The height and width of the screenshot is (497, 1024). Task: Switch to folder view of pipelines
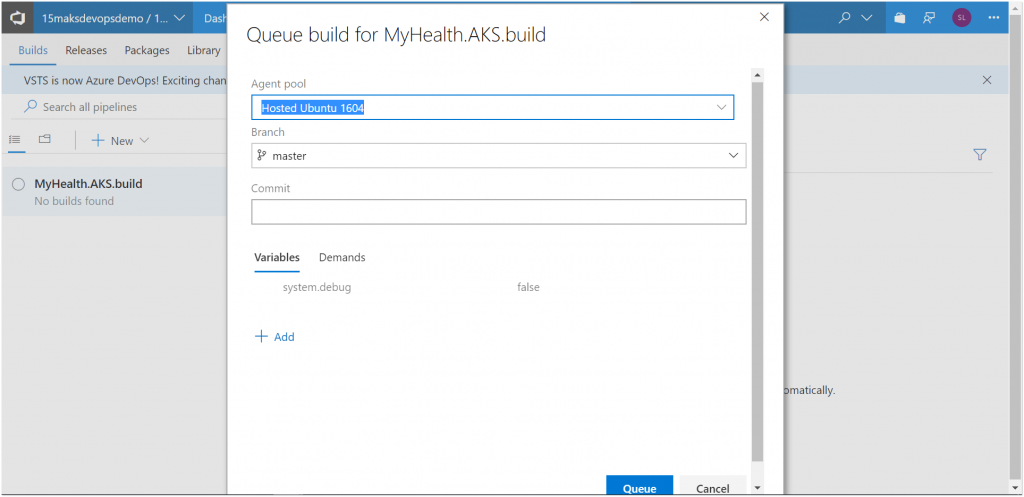[x=44, y=140]
